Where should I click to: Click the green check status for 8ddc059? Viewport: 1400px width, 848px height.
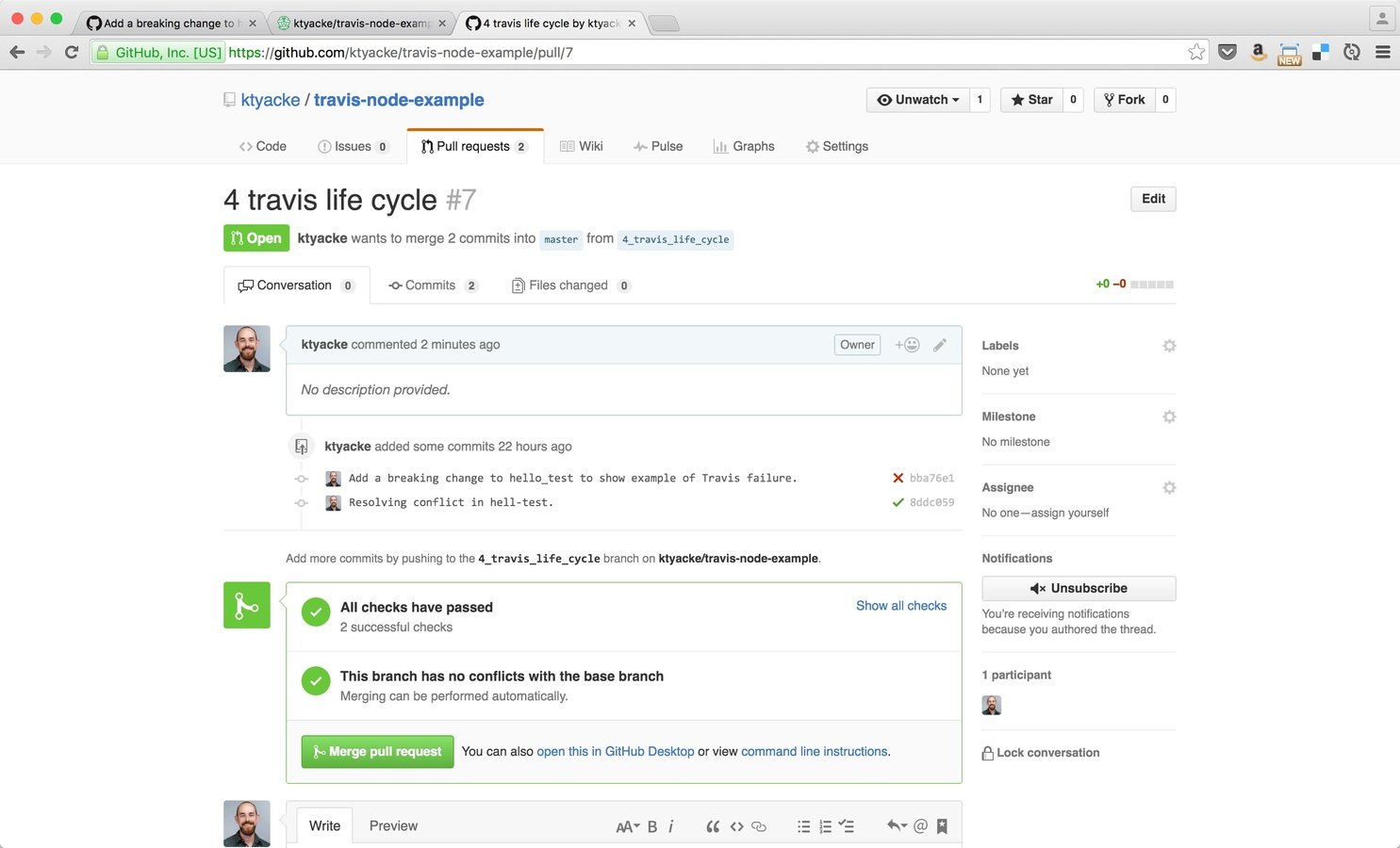[x=898, y=502]
